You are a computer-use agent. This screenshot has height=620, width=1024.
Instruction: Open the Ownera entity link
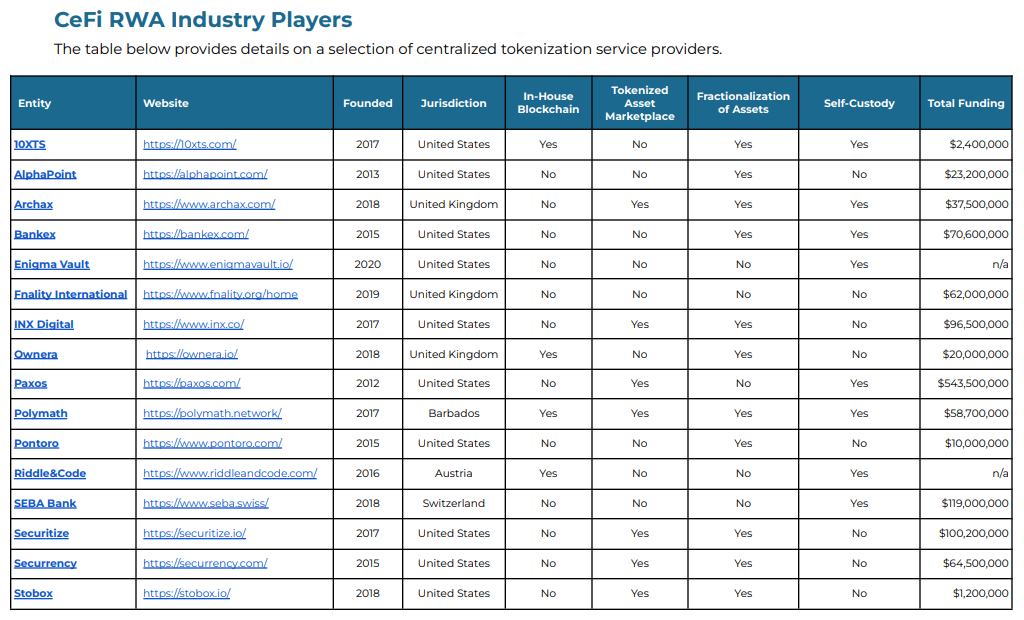coord(36,355)
